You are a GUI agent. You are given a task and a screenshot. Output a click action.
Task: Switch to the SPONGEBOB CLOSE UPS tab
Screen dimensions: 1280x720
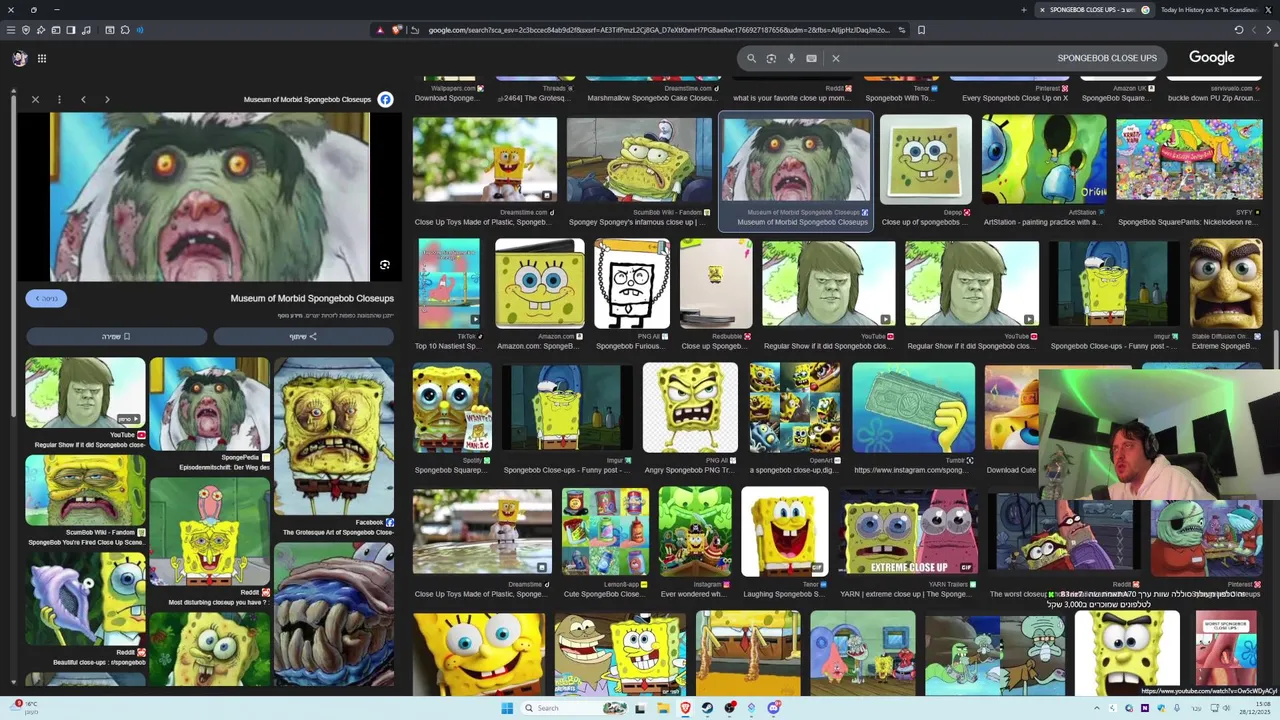click(x=1096, y=10)
